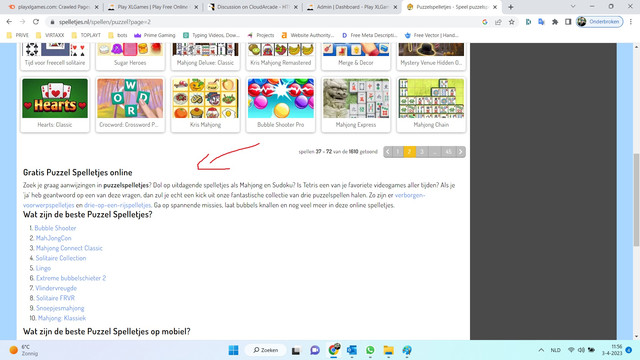640x360 pixels.
Task: Open the Mahjong Deluxe: Classic game card
Action: (205, 56)
